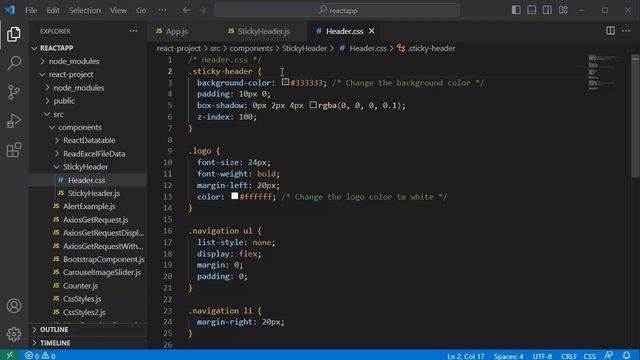The image size is (640, 360).
Task: Open AxiosGetRequest.js file
Action: pos(95,220)
